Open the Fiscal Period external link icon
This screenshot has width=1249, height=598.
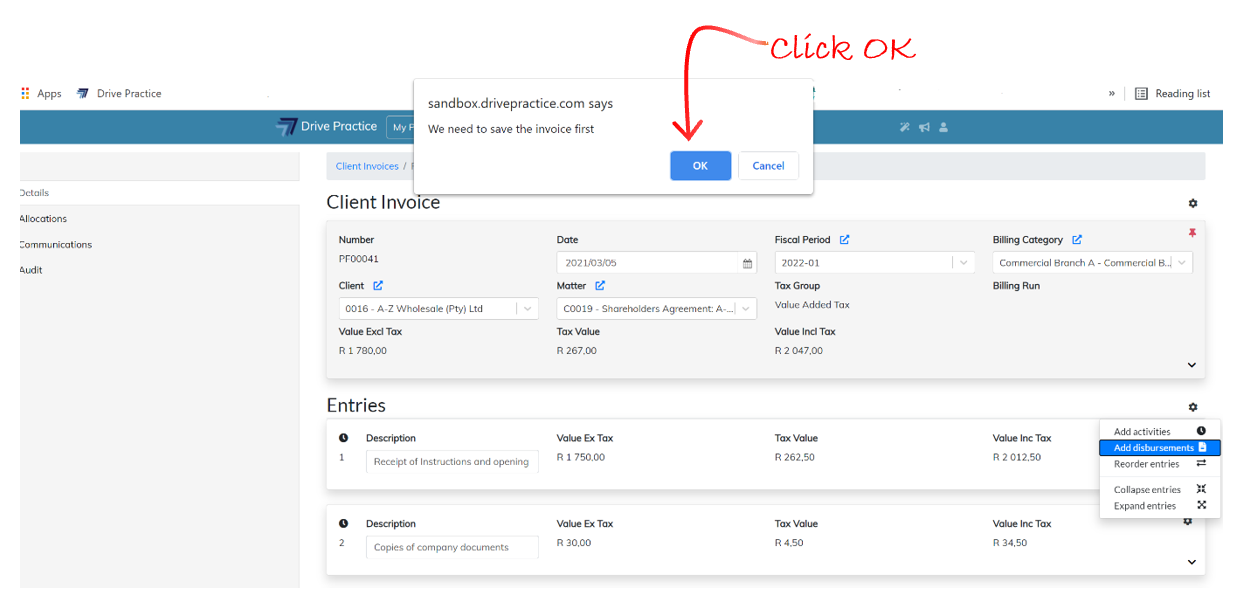point(844,240)
